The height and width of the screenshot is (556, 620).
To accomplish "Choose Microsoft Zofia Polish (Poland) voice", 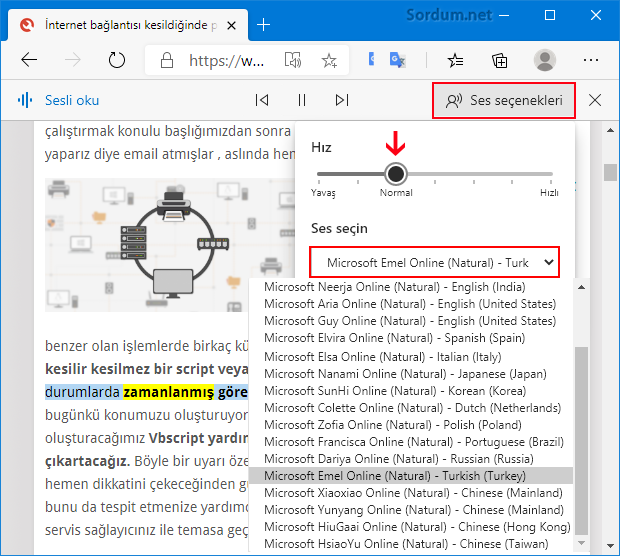I will pyautogui.click(x=410, y=425).
